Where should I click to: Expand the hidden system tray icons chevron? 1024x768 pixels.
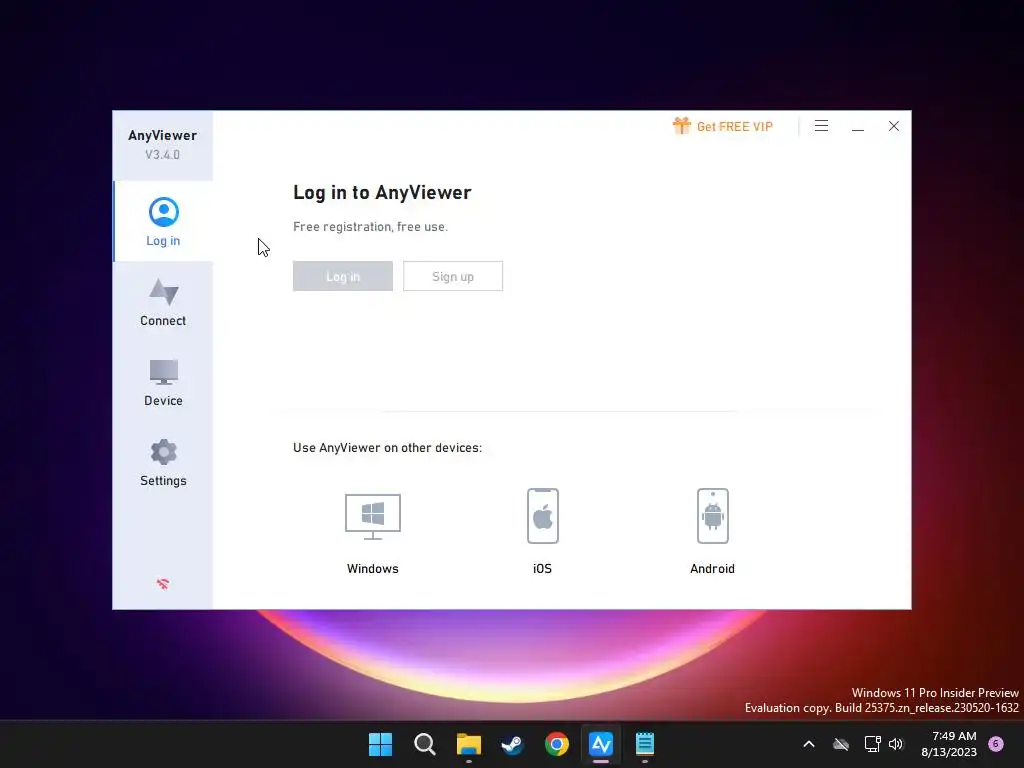click(x=808, y=744)
